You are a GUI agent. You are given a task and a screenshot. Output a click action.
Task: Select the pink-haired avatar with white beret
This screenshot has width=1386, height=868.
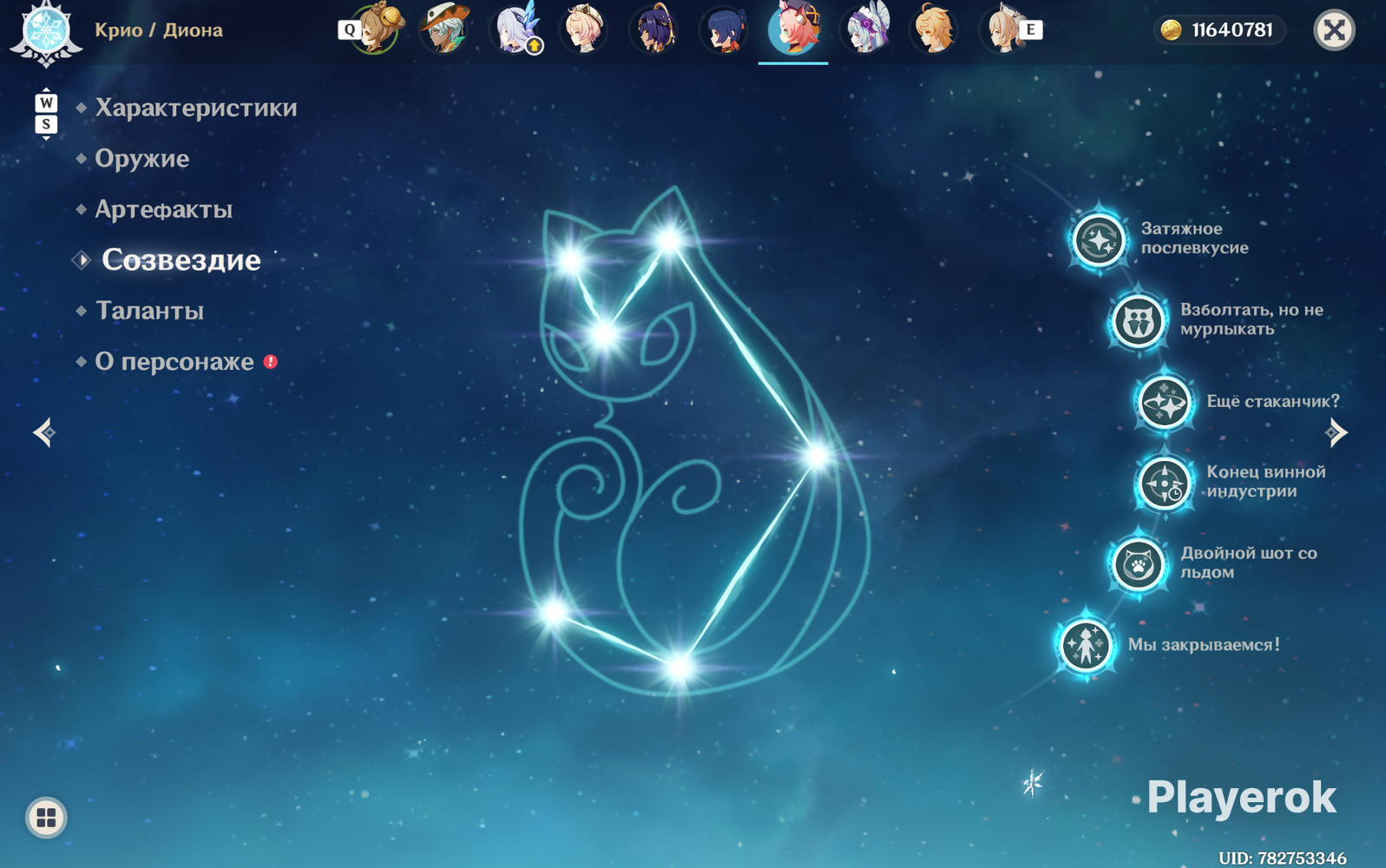585,30
